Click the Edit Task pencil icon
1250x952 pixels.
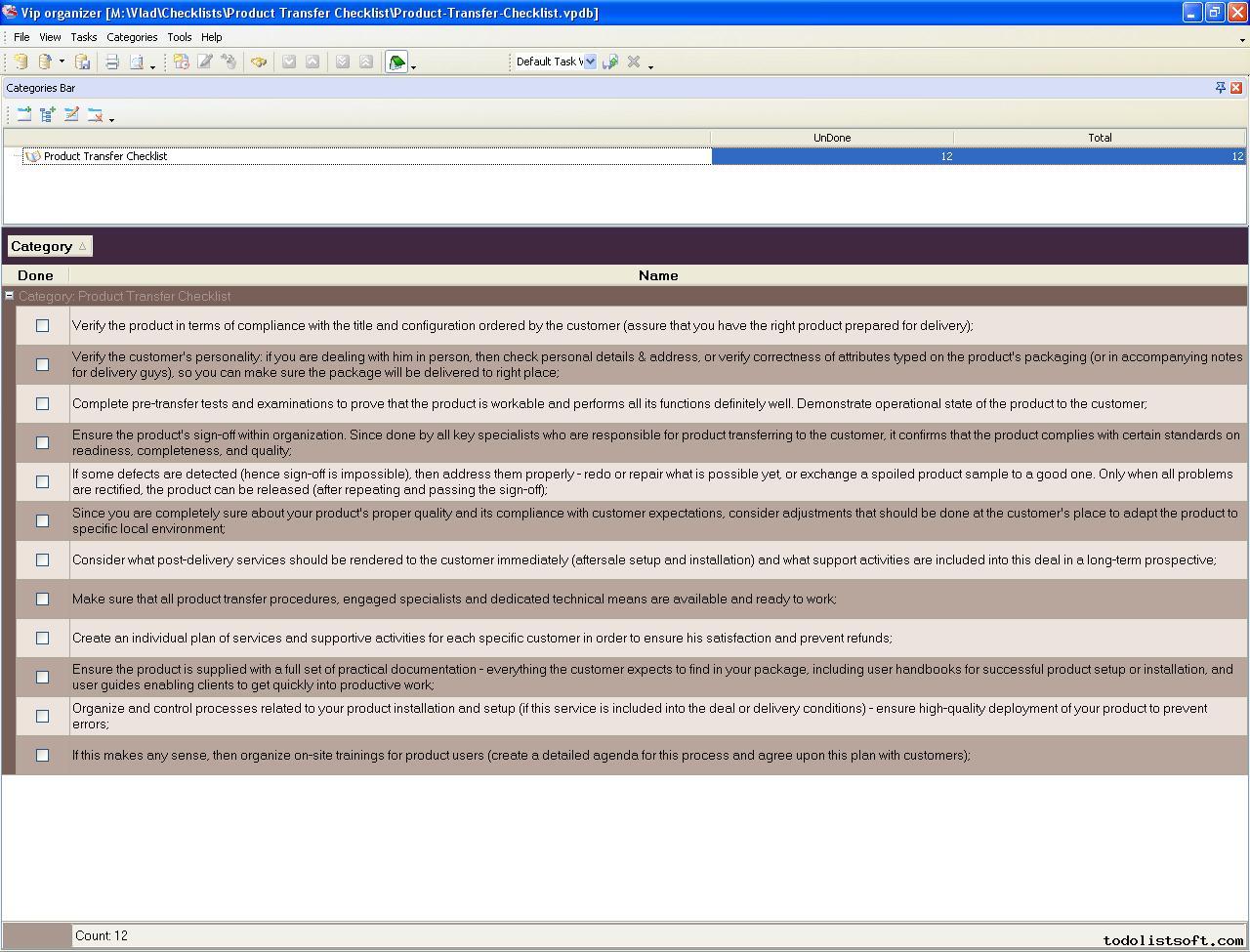[205, 62]
